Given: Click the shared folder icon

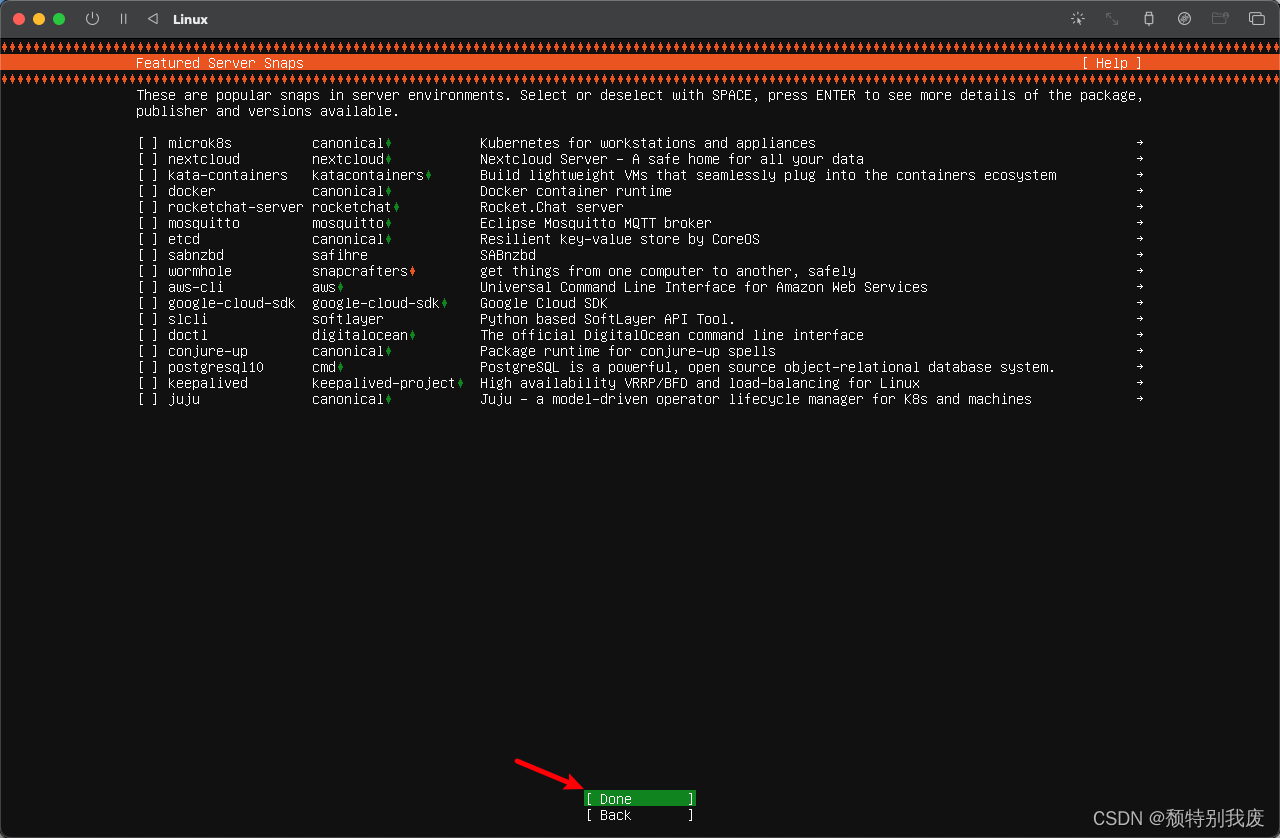Looking at the screenshot, I should tap(1220, 19).
